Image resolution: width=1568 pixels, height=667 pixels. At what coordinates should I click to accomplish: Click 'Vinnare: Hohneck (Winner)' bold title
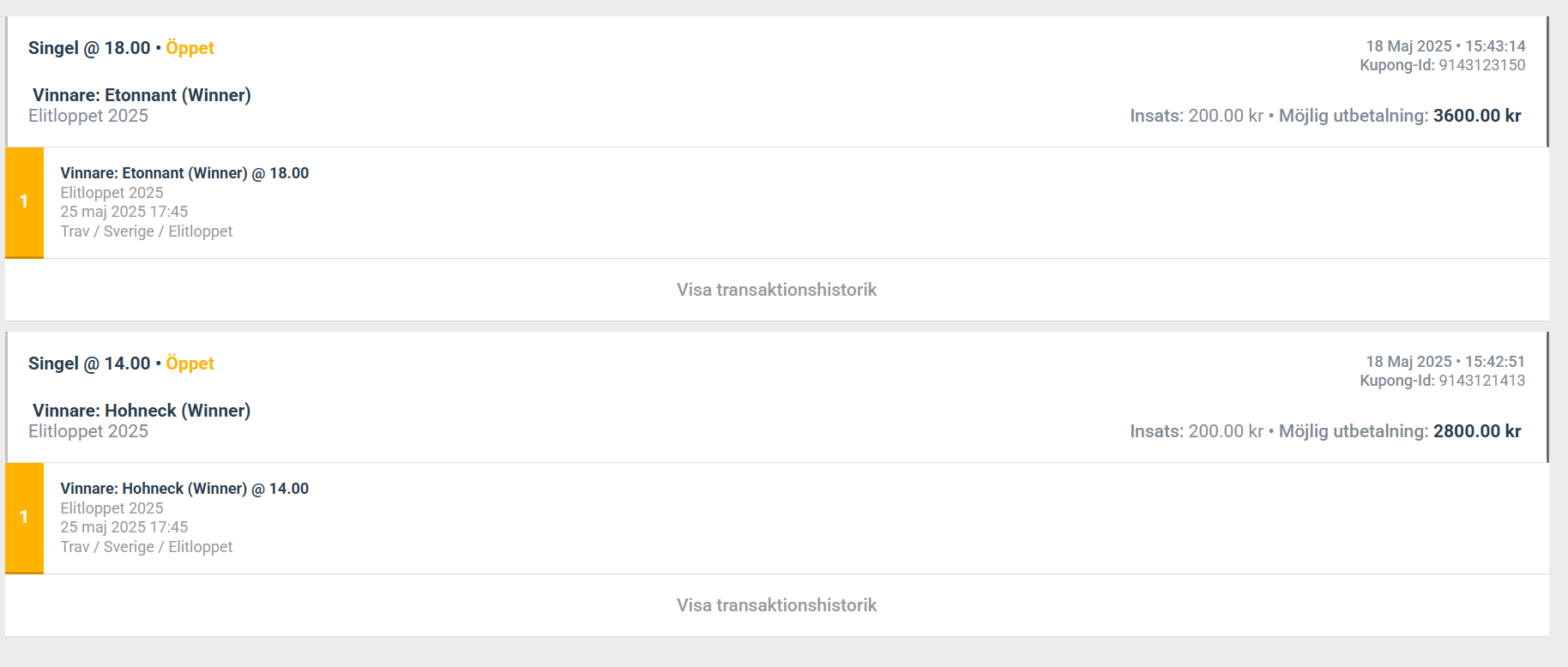point(142,411)
